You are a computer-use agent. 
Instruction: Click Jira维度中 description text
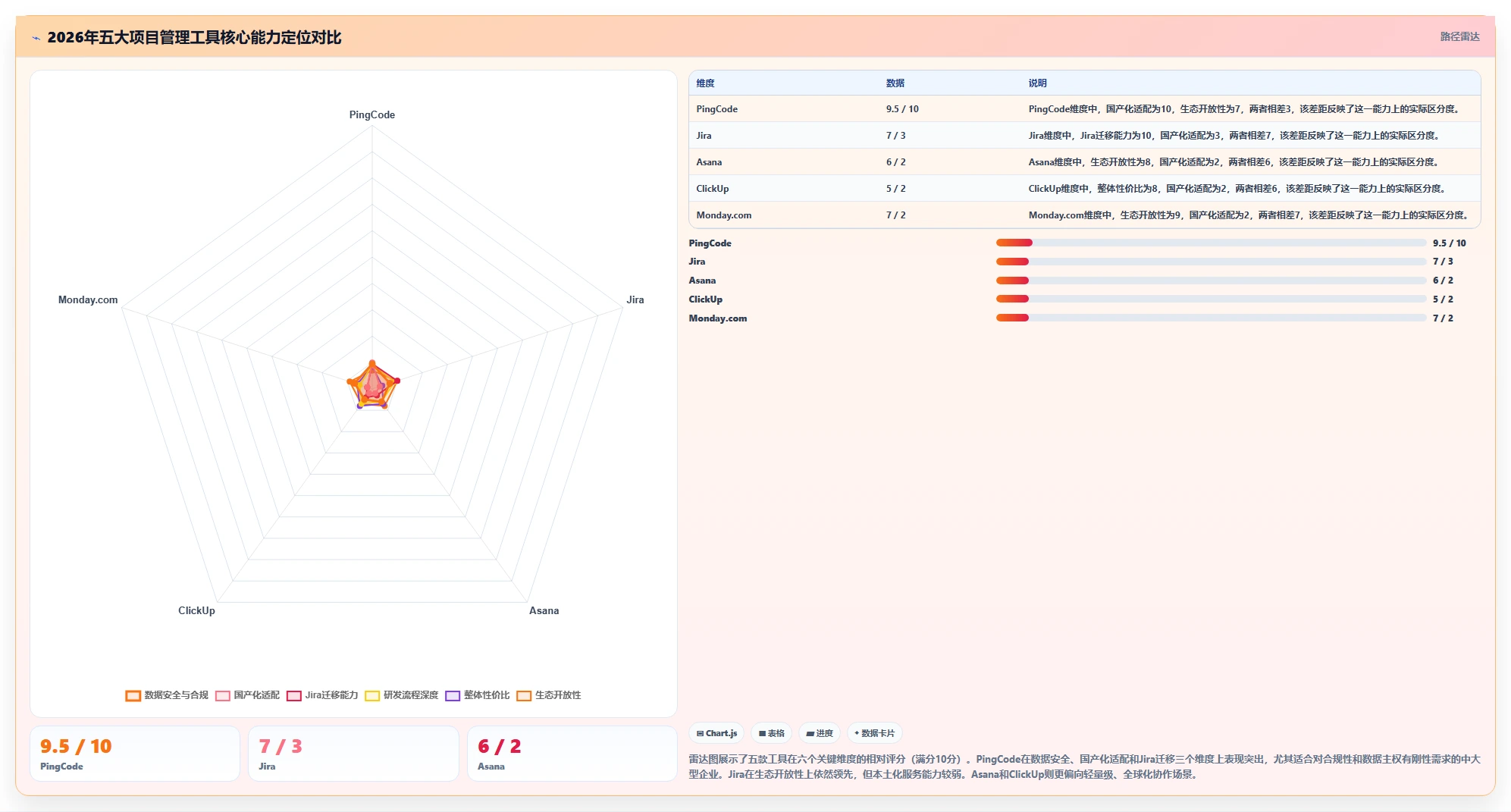(x=1235, y=136)
